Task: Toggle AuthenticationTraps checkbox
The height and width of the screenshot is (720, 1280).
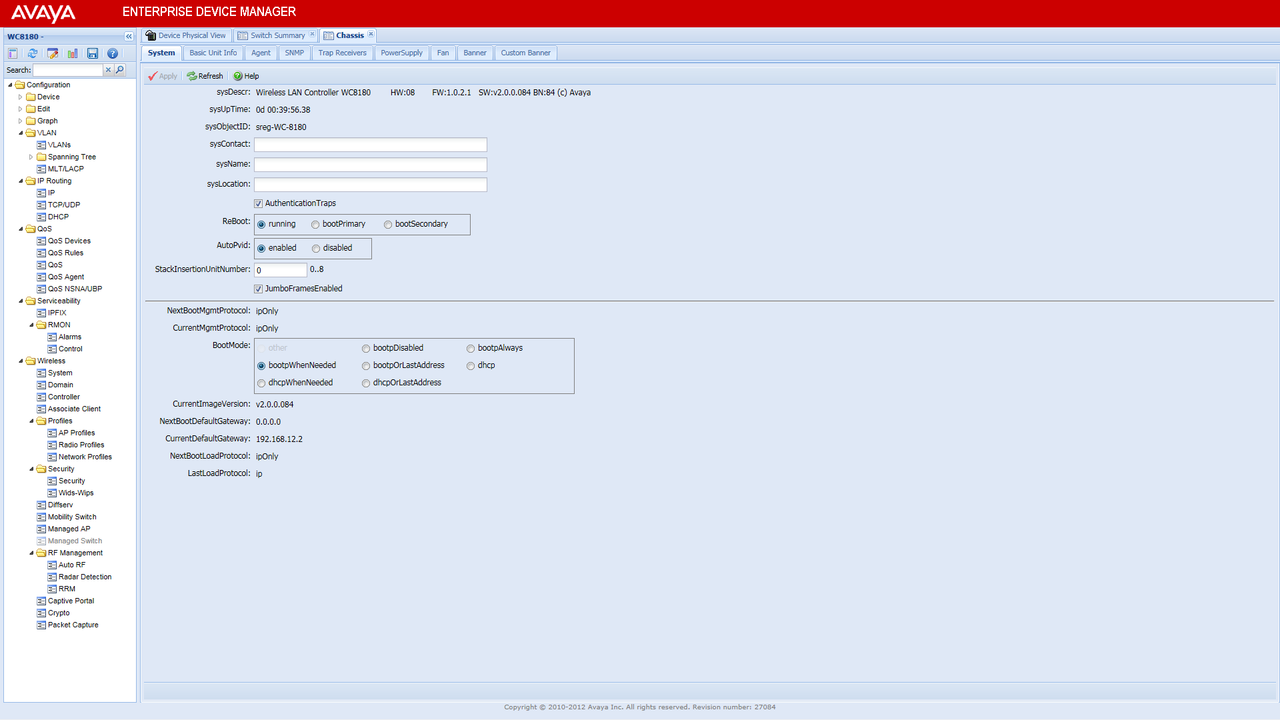Action: pyautogui.click(x=259, y=203)
